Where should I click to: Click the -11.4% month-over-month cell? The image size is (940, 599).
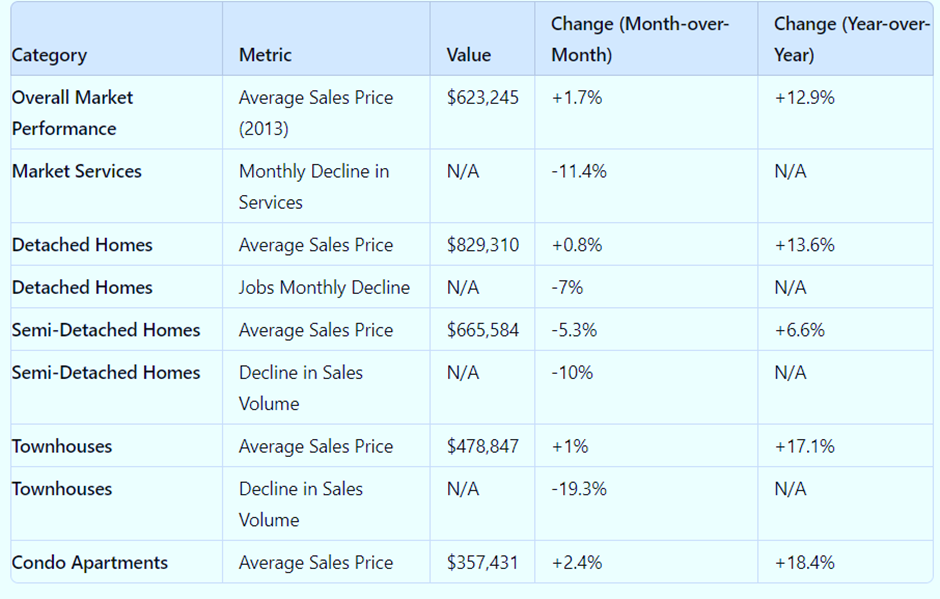579,171
